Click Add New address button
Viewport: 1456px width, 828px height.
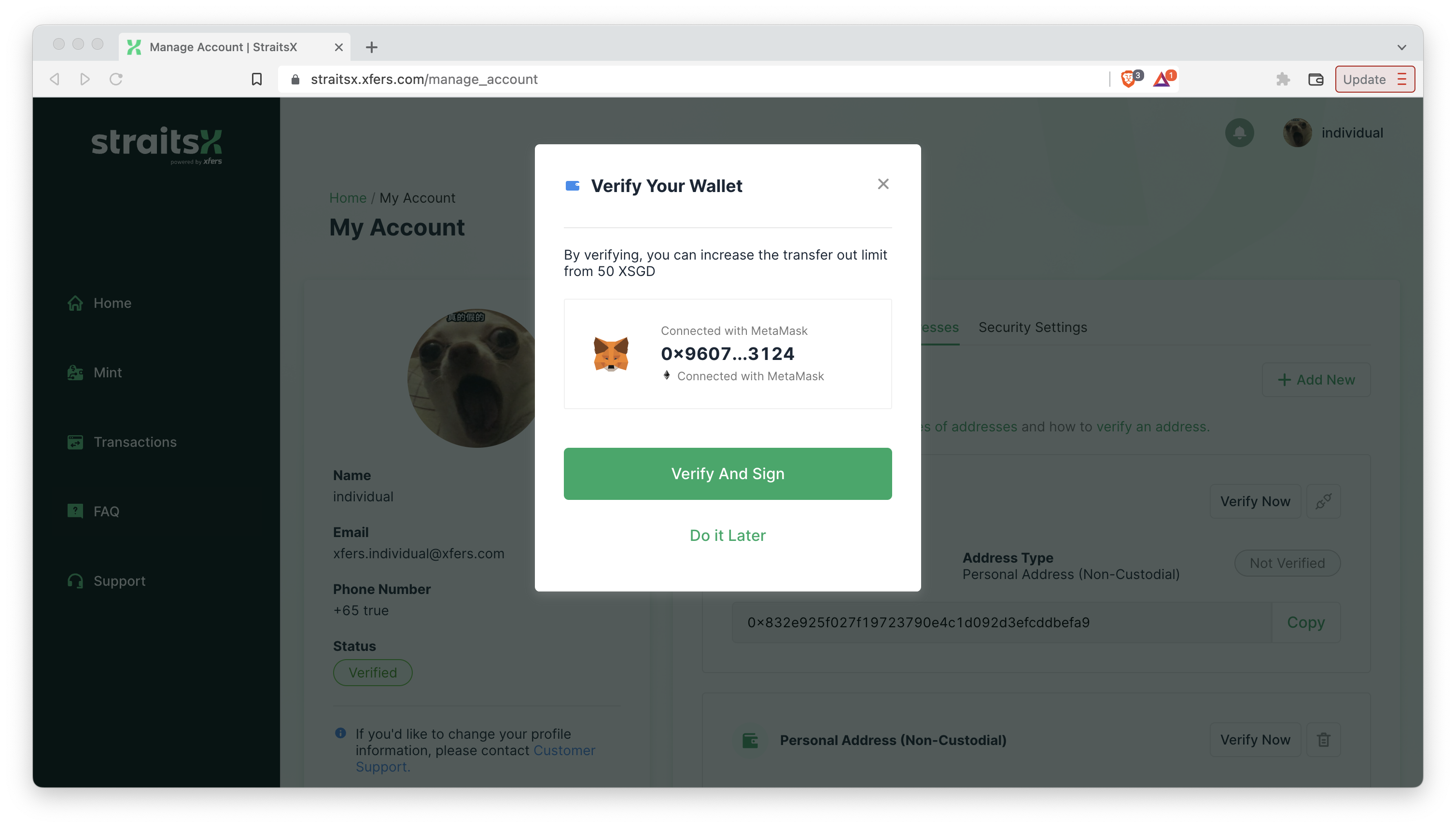point(1315,379)
